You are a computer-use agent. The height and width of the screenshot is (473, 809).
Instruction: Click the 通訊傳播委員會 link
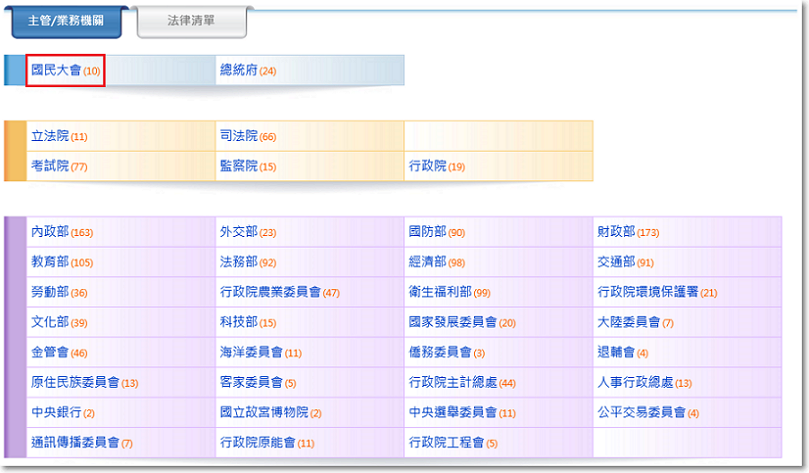pos(75,442)
